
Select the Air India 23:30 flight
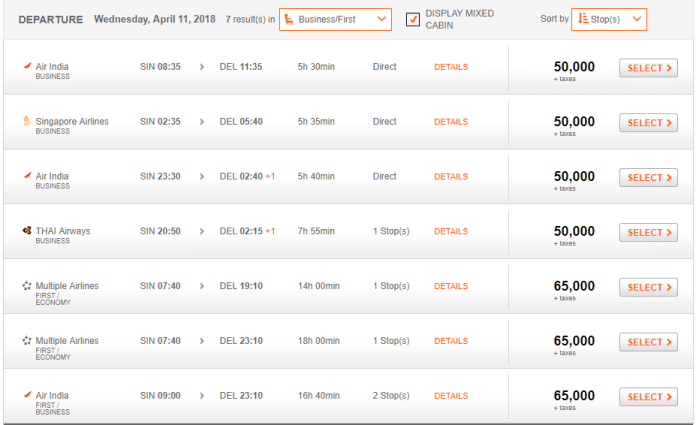point(648,178)
